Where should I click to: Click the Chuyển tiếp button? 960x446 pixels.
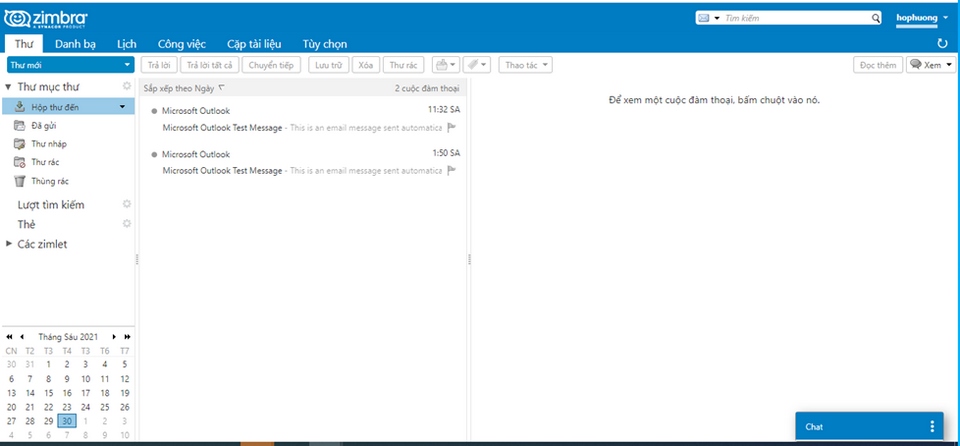tap(270, 65)
